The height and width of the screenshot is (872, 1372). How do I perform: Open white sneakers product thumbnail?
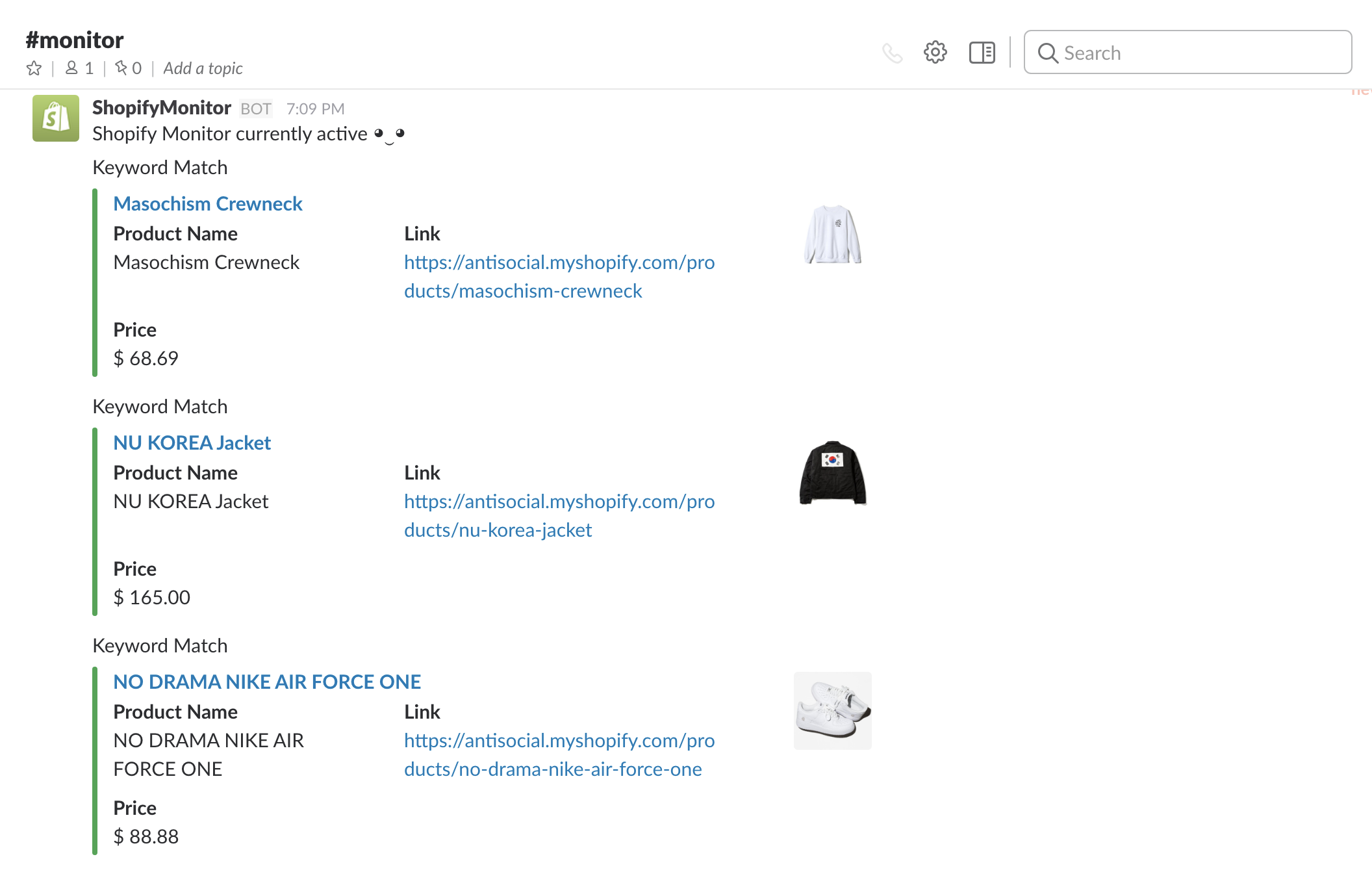[832, 711]
